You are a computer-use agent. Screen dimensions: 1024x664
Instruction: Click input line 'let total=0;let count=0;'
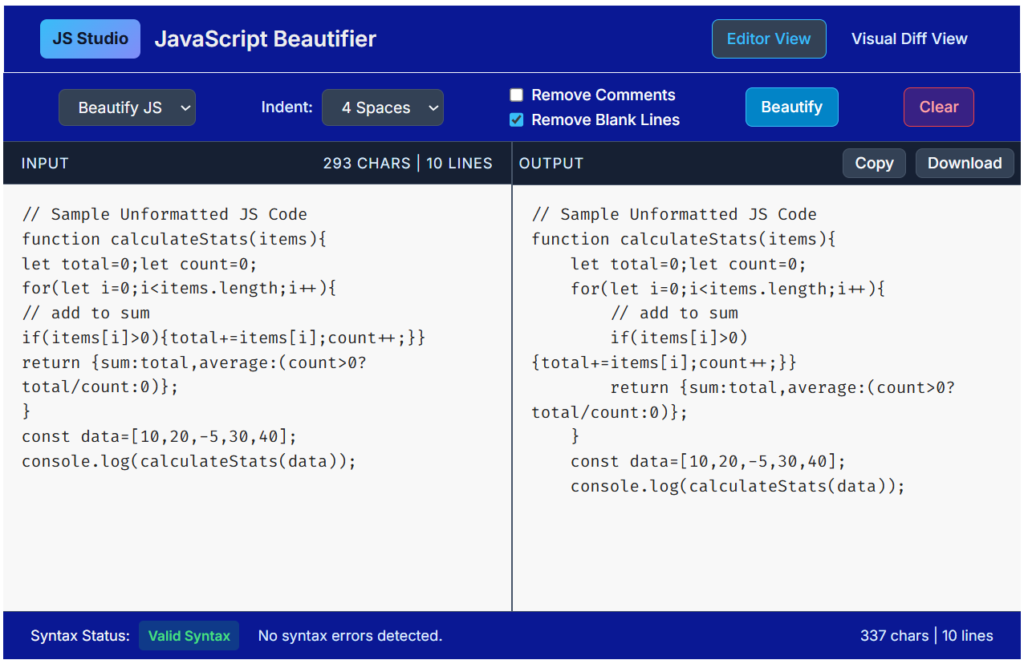(140, 264)
